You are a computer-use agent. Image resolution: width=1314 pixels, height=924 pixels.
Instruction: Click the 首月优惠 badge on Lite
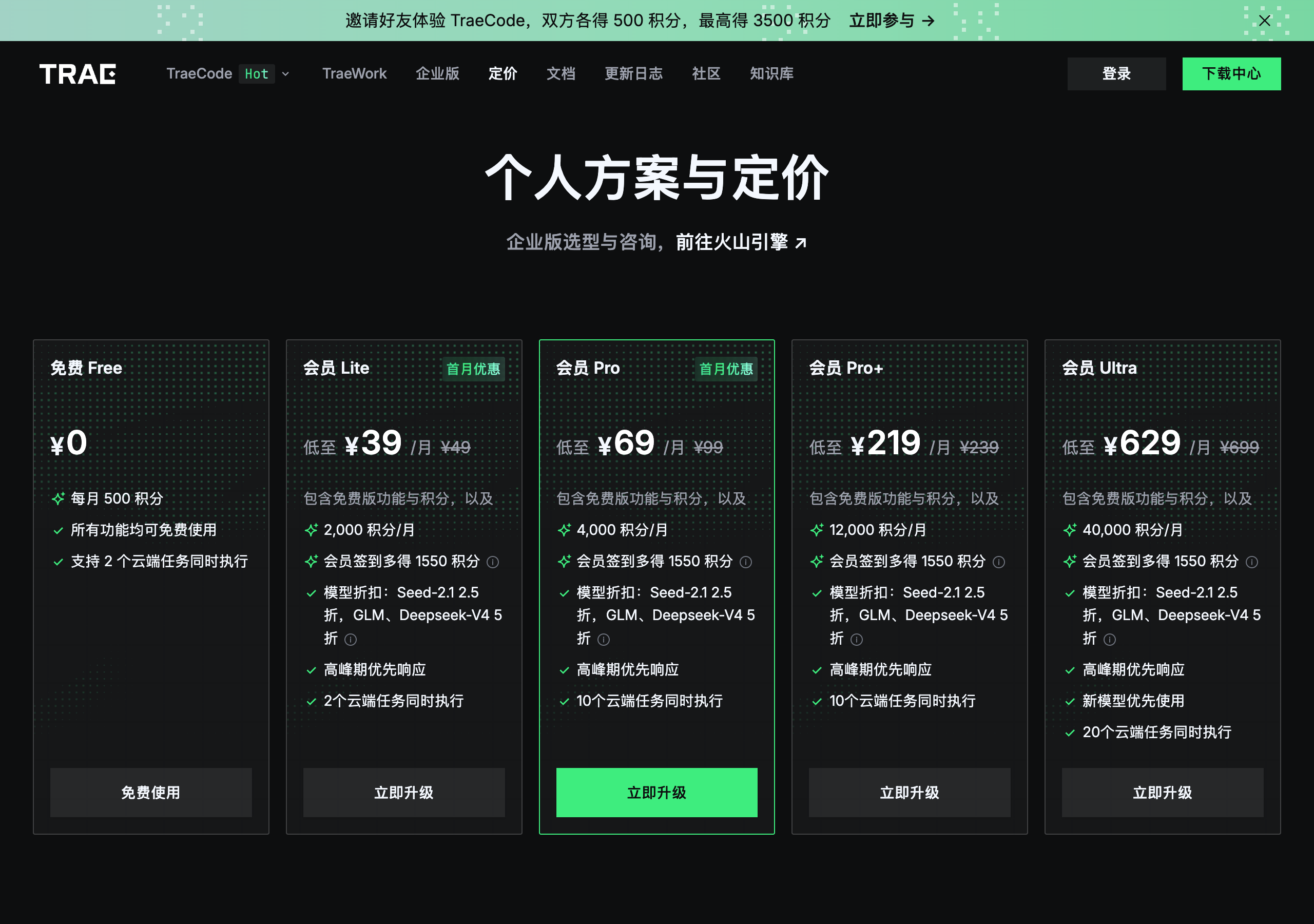point(473,369)
